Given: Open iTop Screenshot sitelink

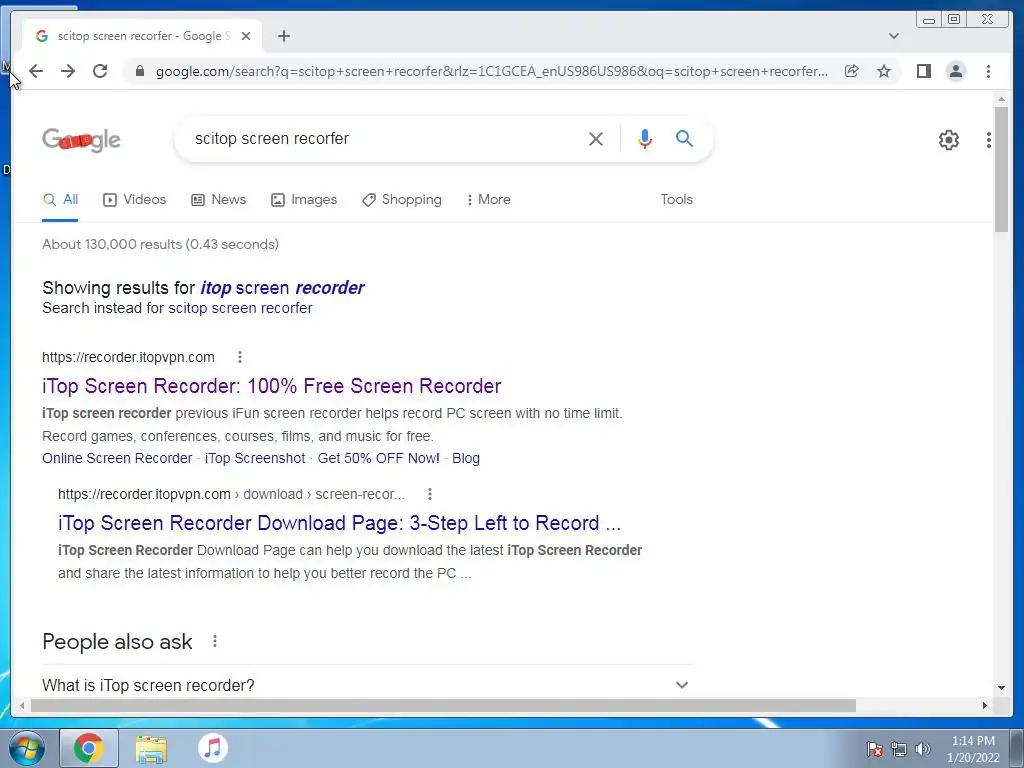Looking at the screenshot, I should [x=255, y=458].
